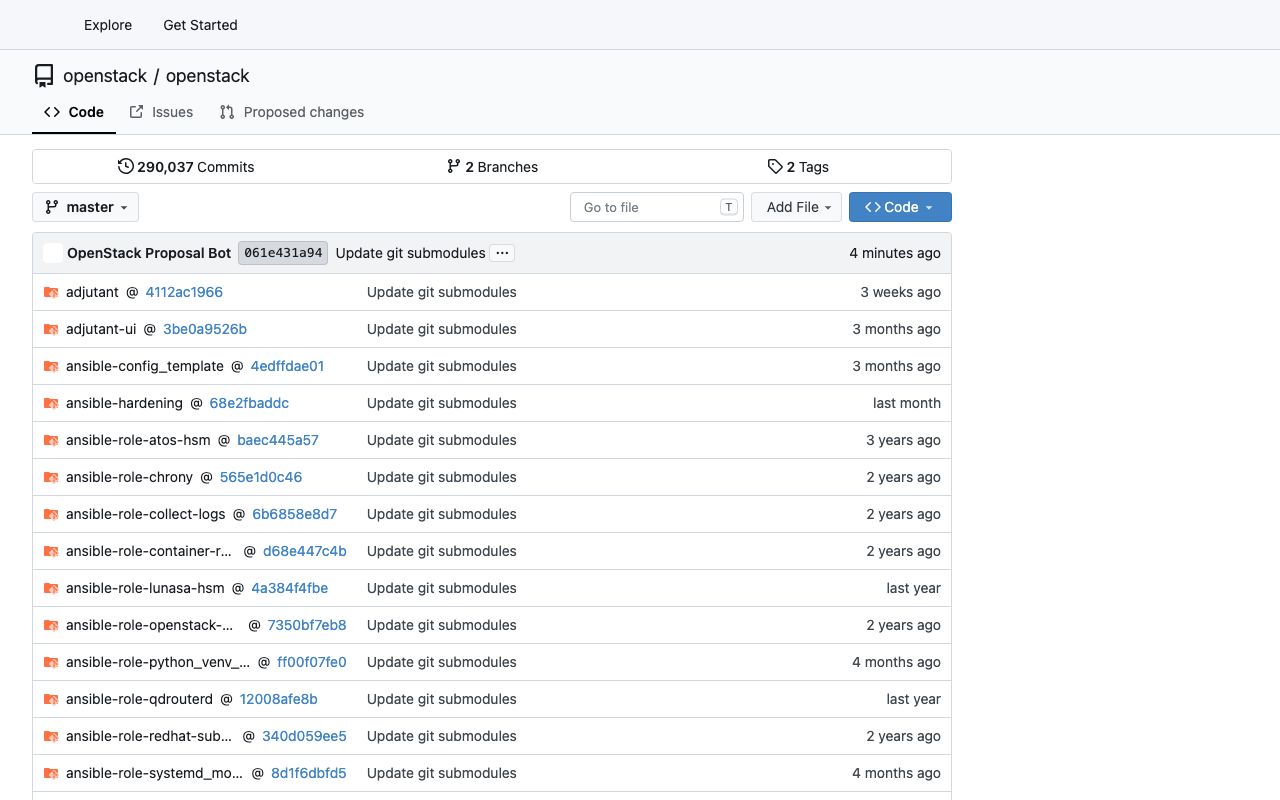The width and height of the screenshot is (1280, 800).
Task: Click the ansible-role-collect-logs folder icon
Action: coord(51,514)
